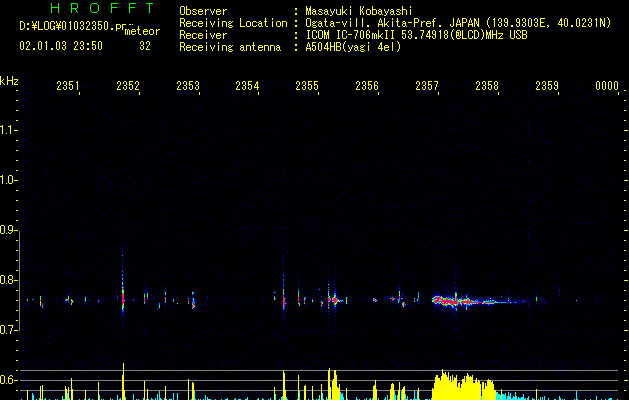
Task: Click the 1.1 kHz frequency label
Action: tap(8, 130)
